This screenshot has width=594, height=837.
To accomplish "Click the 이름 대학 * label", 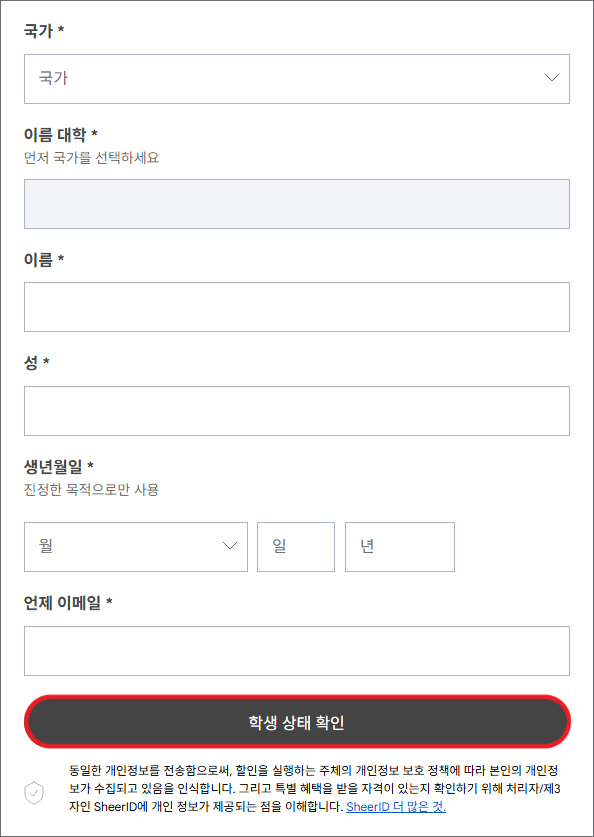I will click(x=61, y=135).
